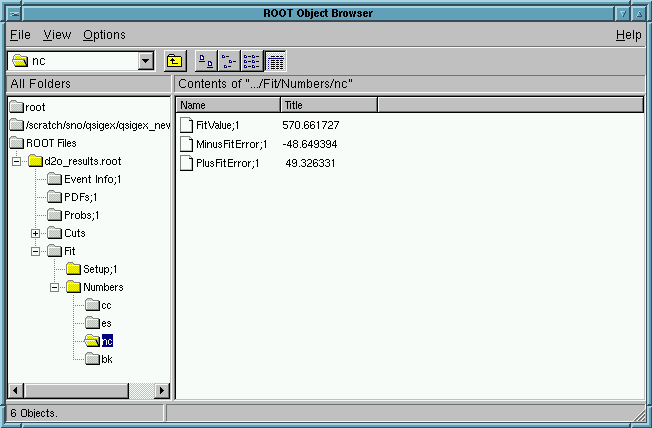Click the value -48.649394
The height and width of the screenshot is (428, 652).
click(310, 144)
